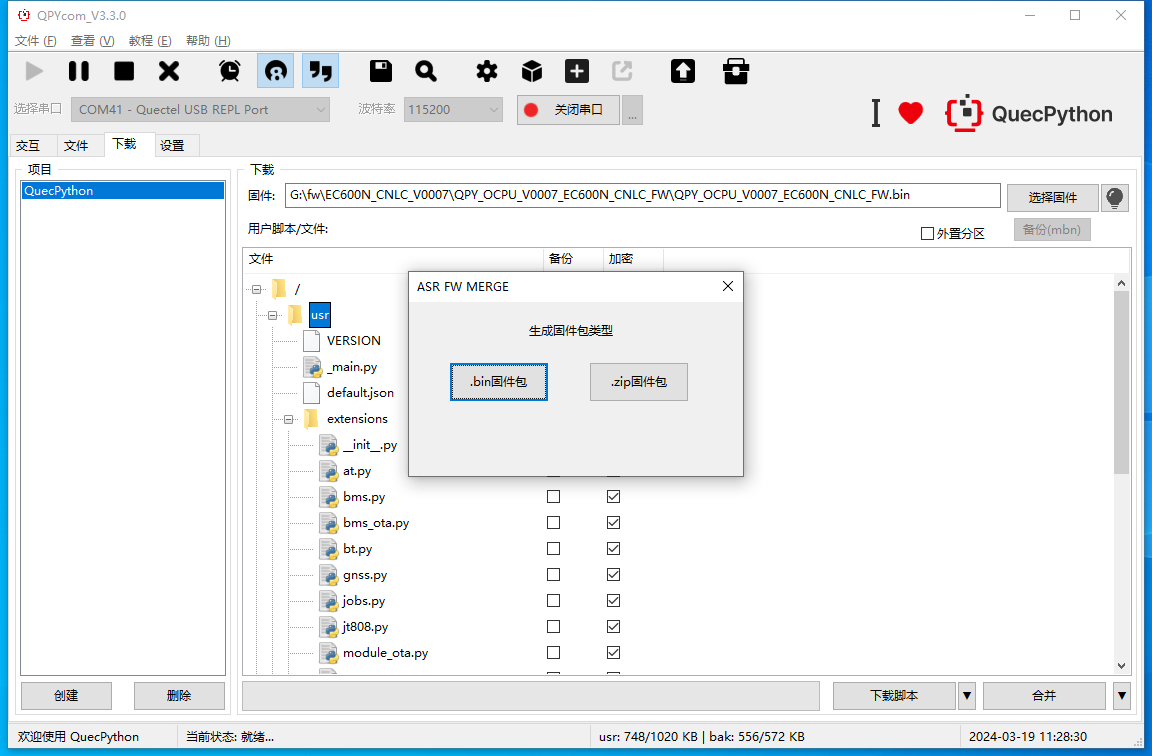Click the alarm clock icon
Viewport: 1152px width, 756px height.
[230, 71]
